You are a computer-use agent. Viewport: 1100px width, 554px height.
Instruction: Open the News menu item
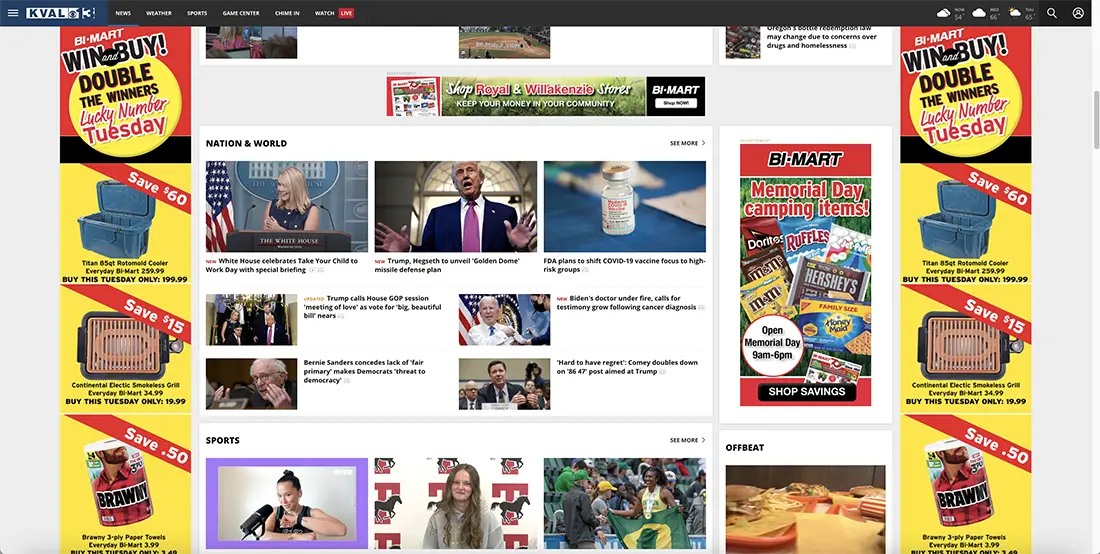(x=123, y=13)
